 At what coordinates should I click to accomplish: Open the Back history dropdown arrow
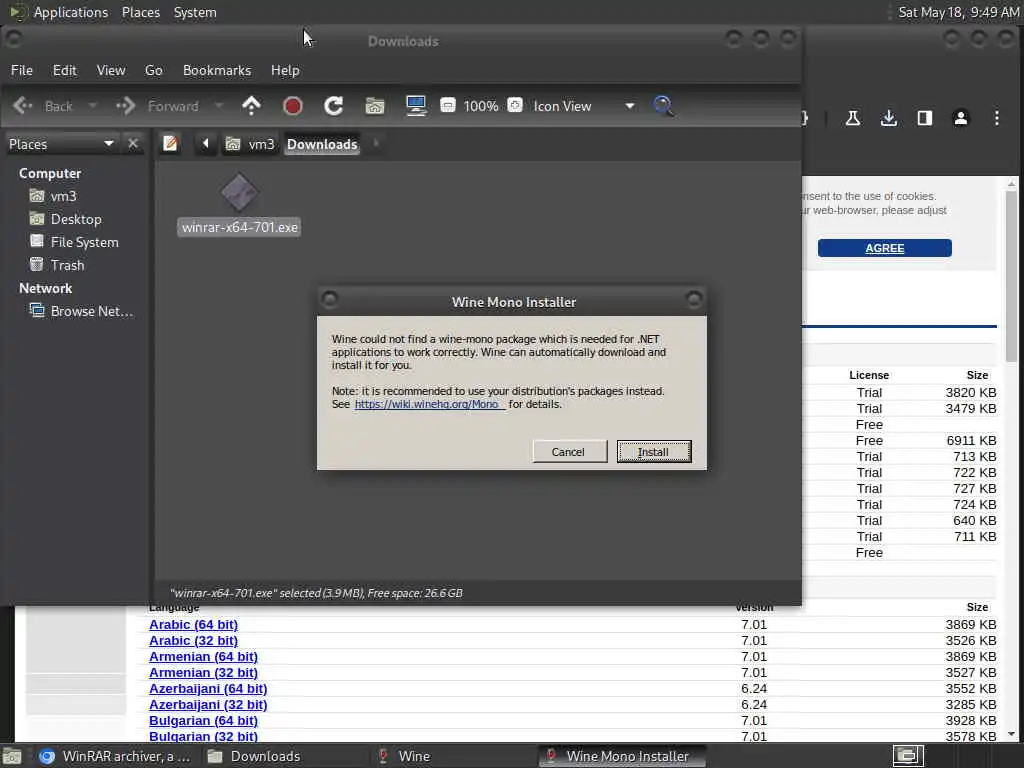click(93, 106)
